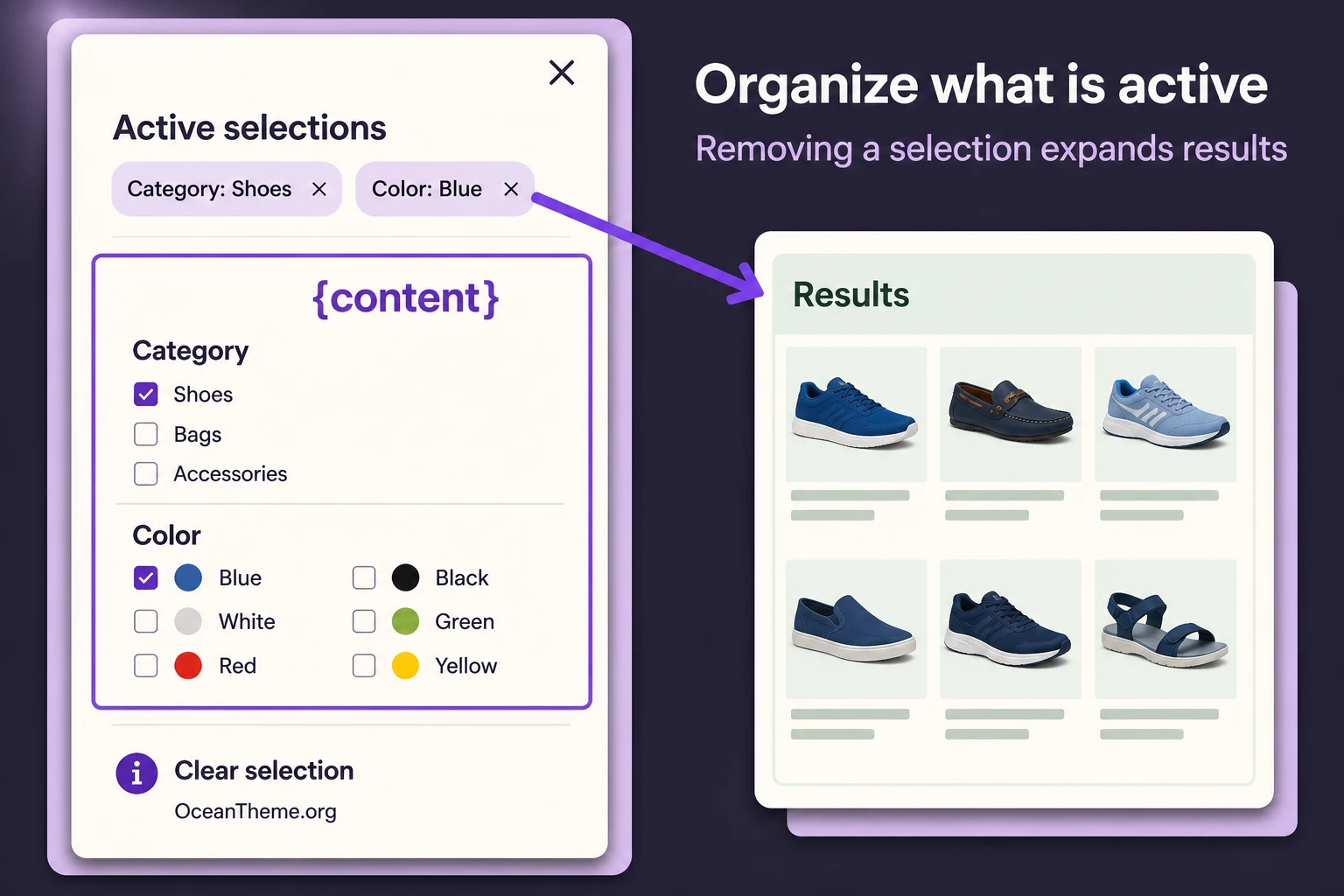The height and width of the screenshot is (896, 1344).
Task: Open the navy loafer result
Action: pos(1011,415)
